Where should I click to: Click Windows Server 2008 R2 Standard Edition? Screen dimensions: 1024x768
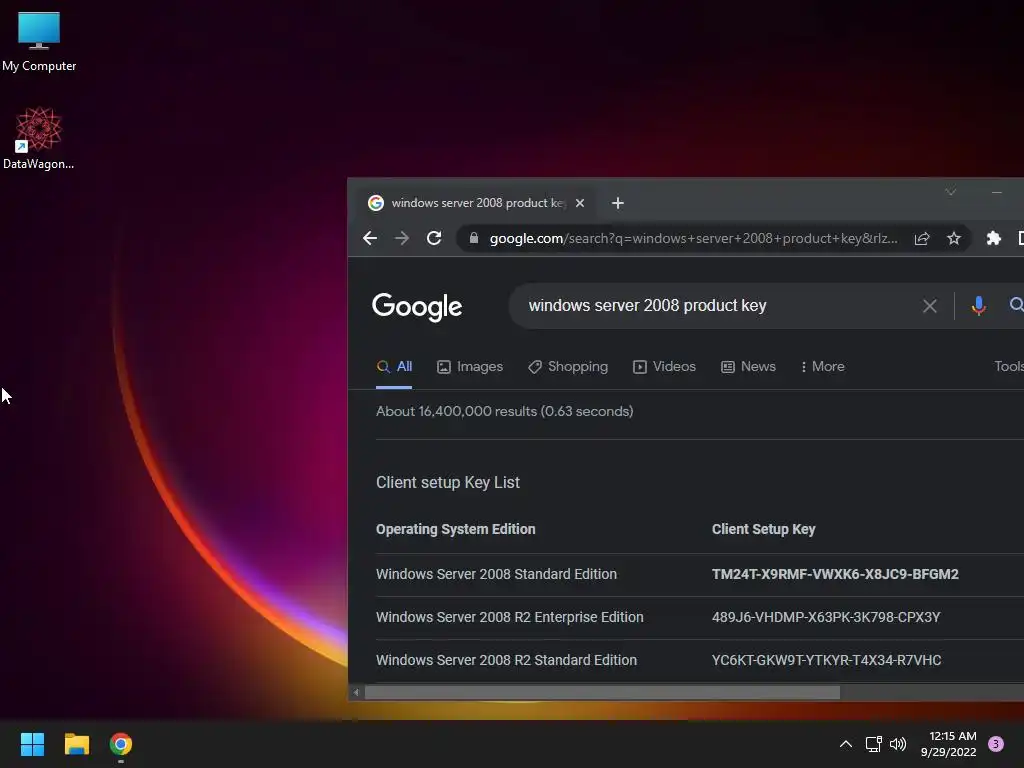pyautogui.click(x=506, y=660)
